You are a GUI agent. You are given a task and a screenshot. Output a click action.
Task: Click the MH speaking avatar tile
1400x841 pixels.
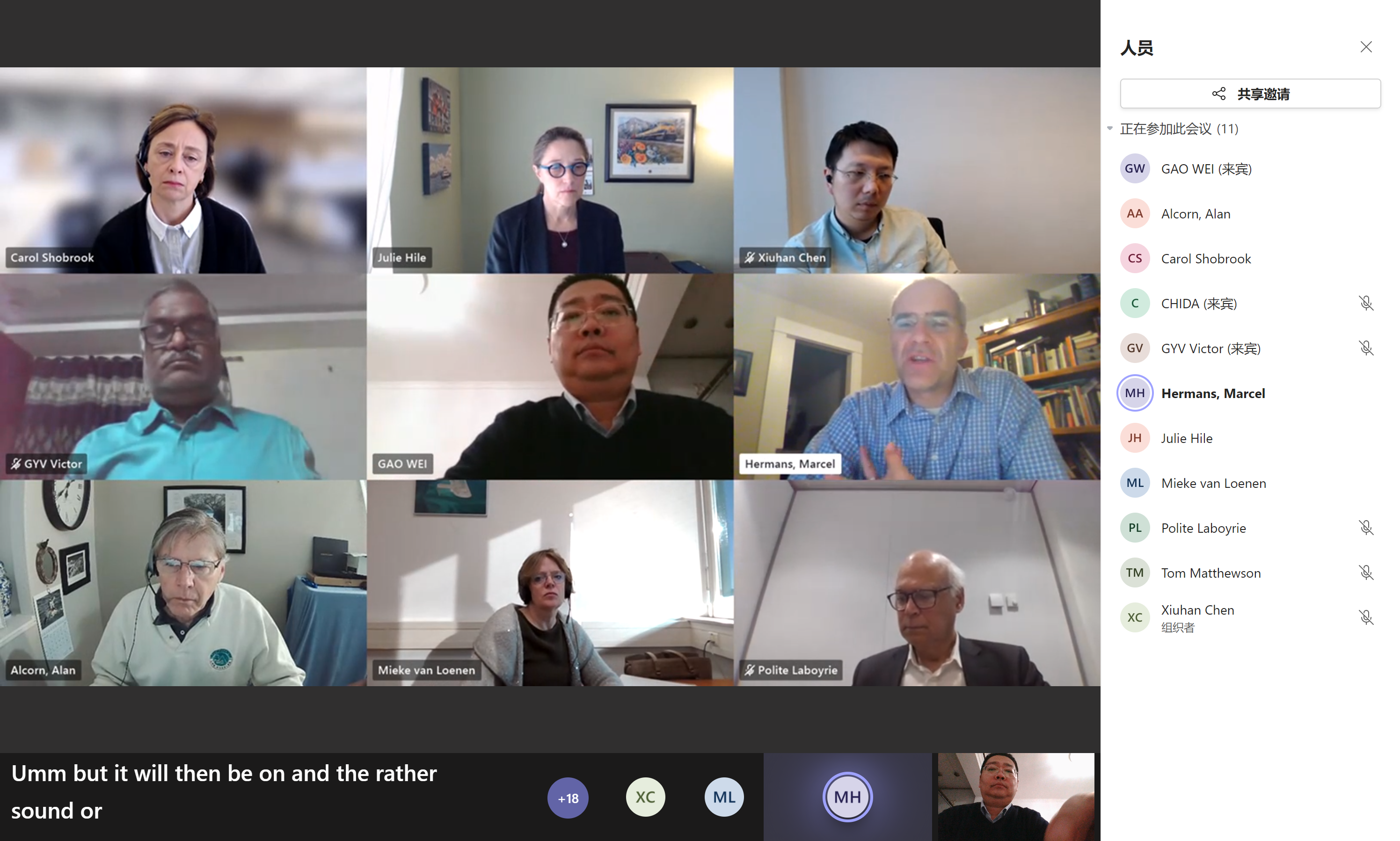click(x=847, y=797)
